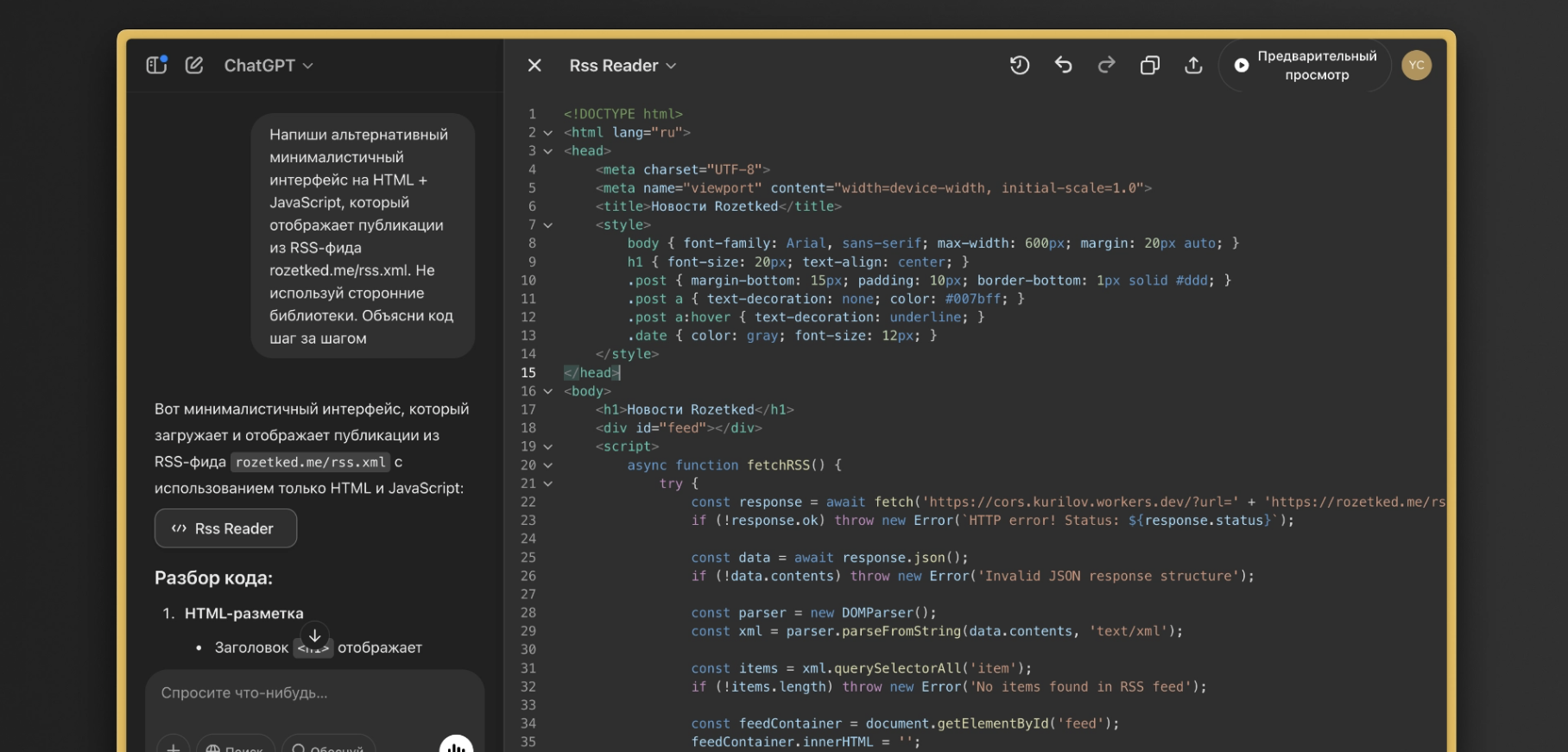
Task: Click the h1 Новости Rozetked code line
Action: coord(694,410)
